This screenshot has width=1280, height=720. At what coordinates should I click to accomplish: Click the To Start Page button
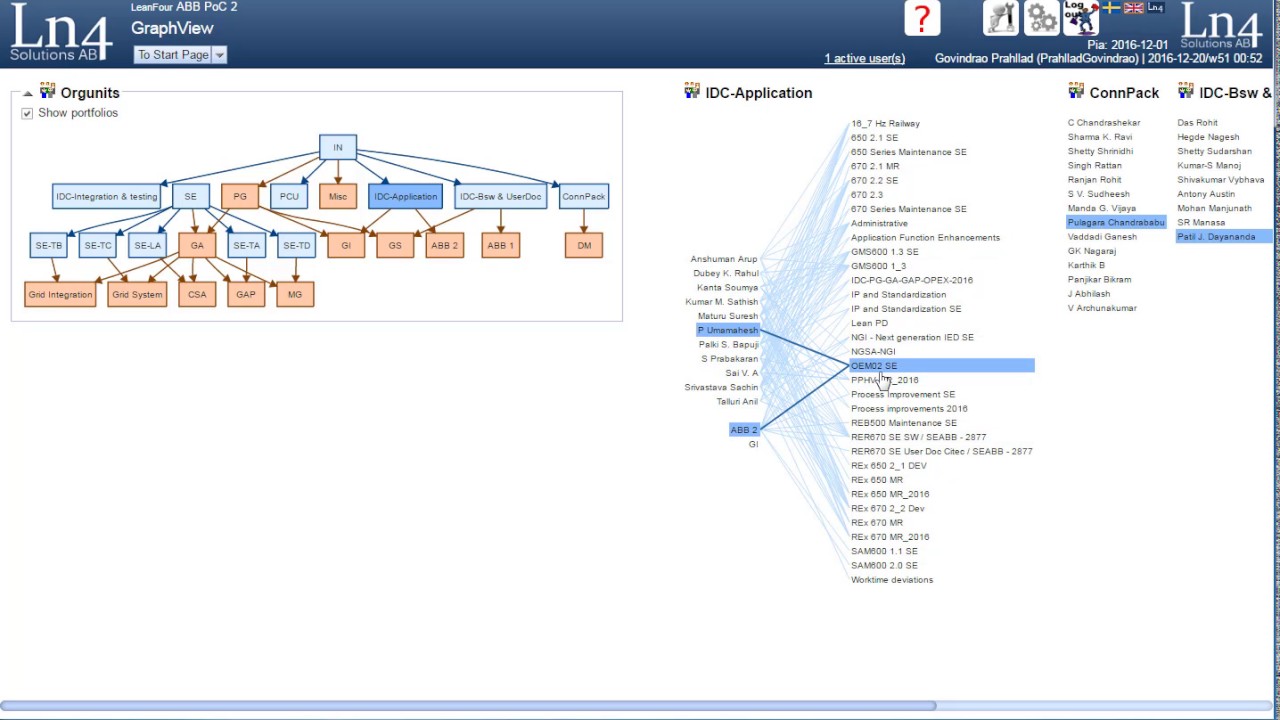173,55
